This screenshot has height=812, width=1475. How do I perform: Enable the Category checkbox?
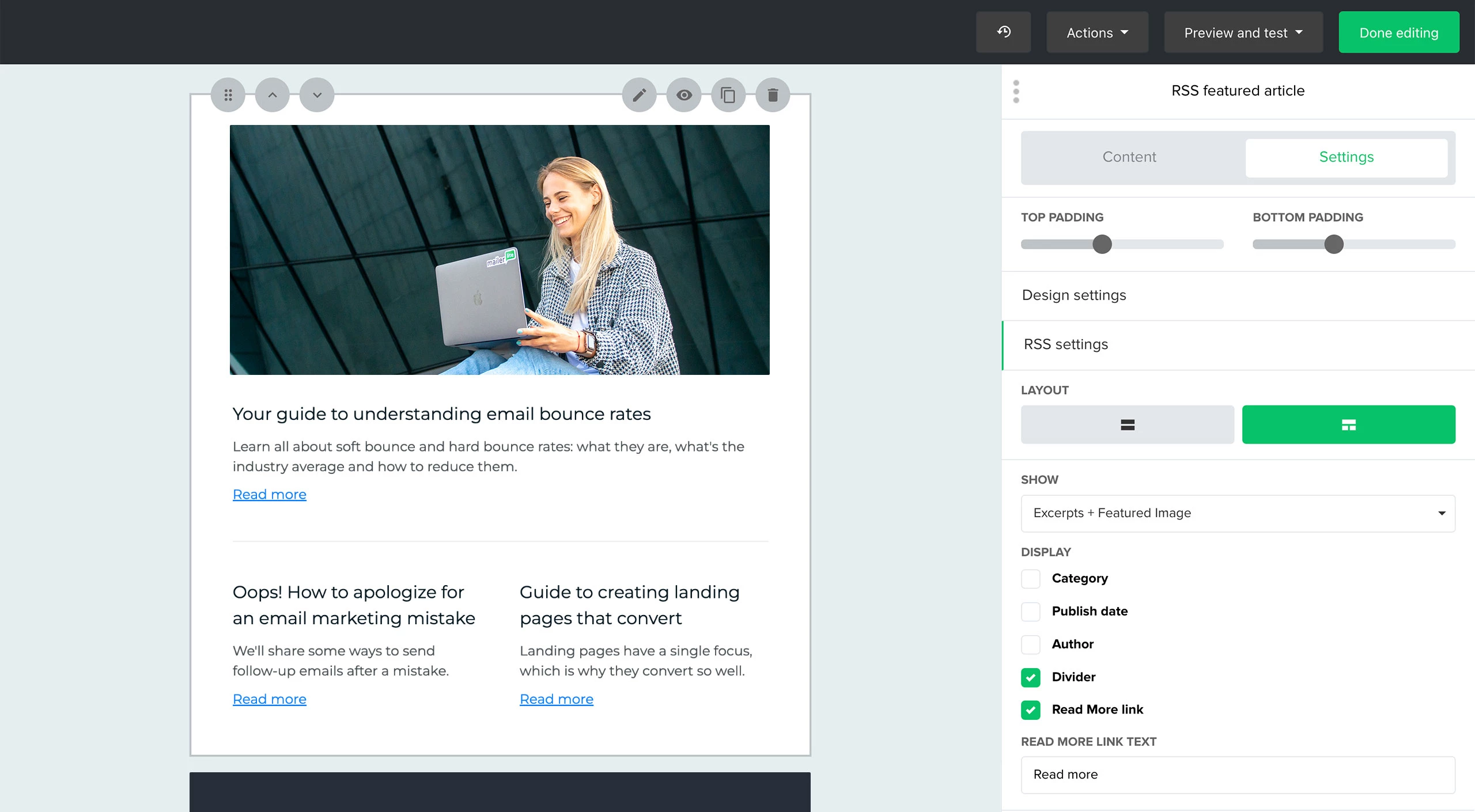tap(1031, 579)
